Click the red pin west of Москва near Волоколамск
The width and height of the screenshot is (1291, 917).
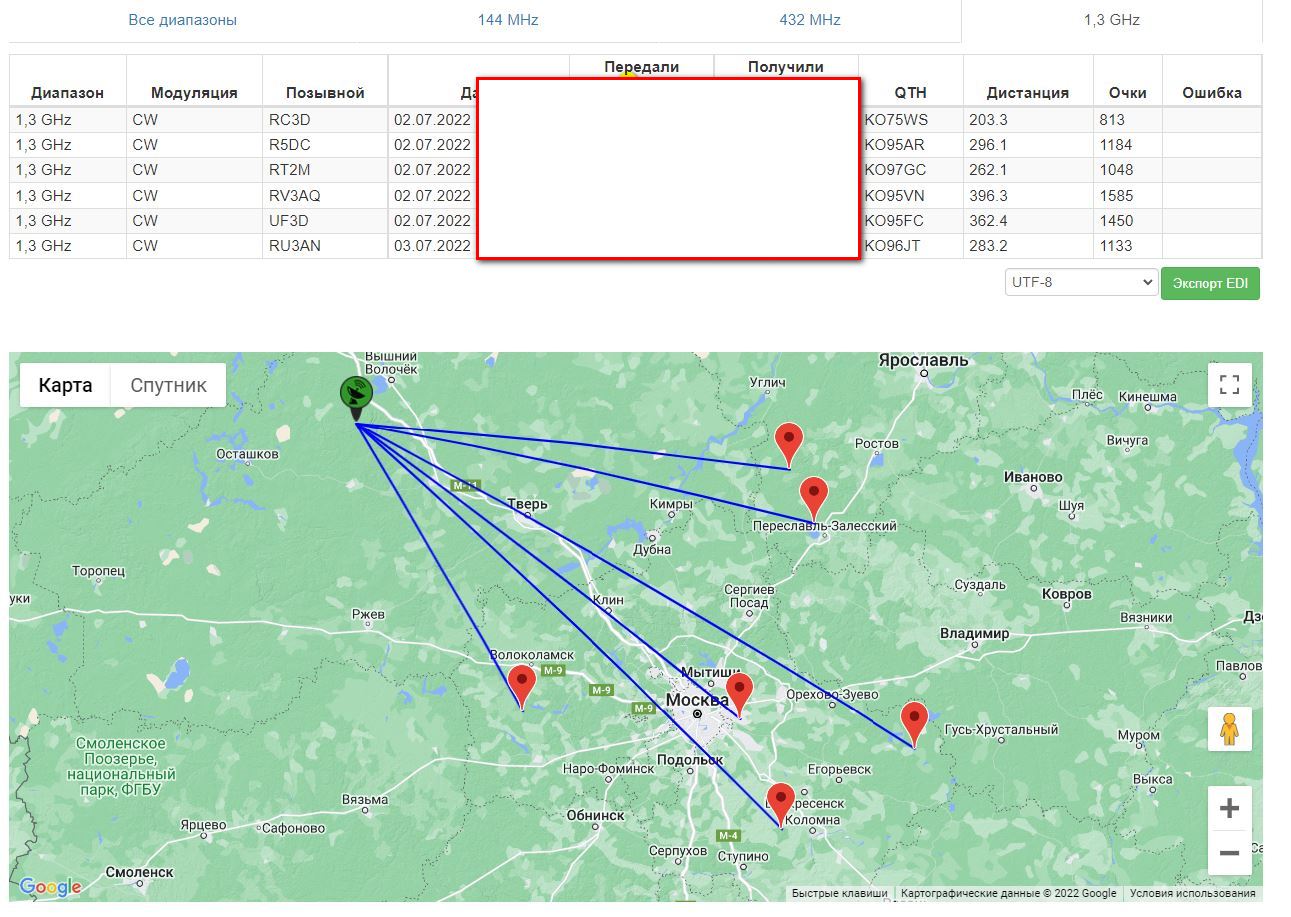(x=521, y=684)
